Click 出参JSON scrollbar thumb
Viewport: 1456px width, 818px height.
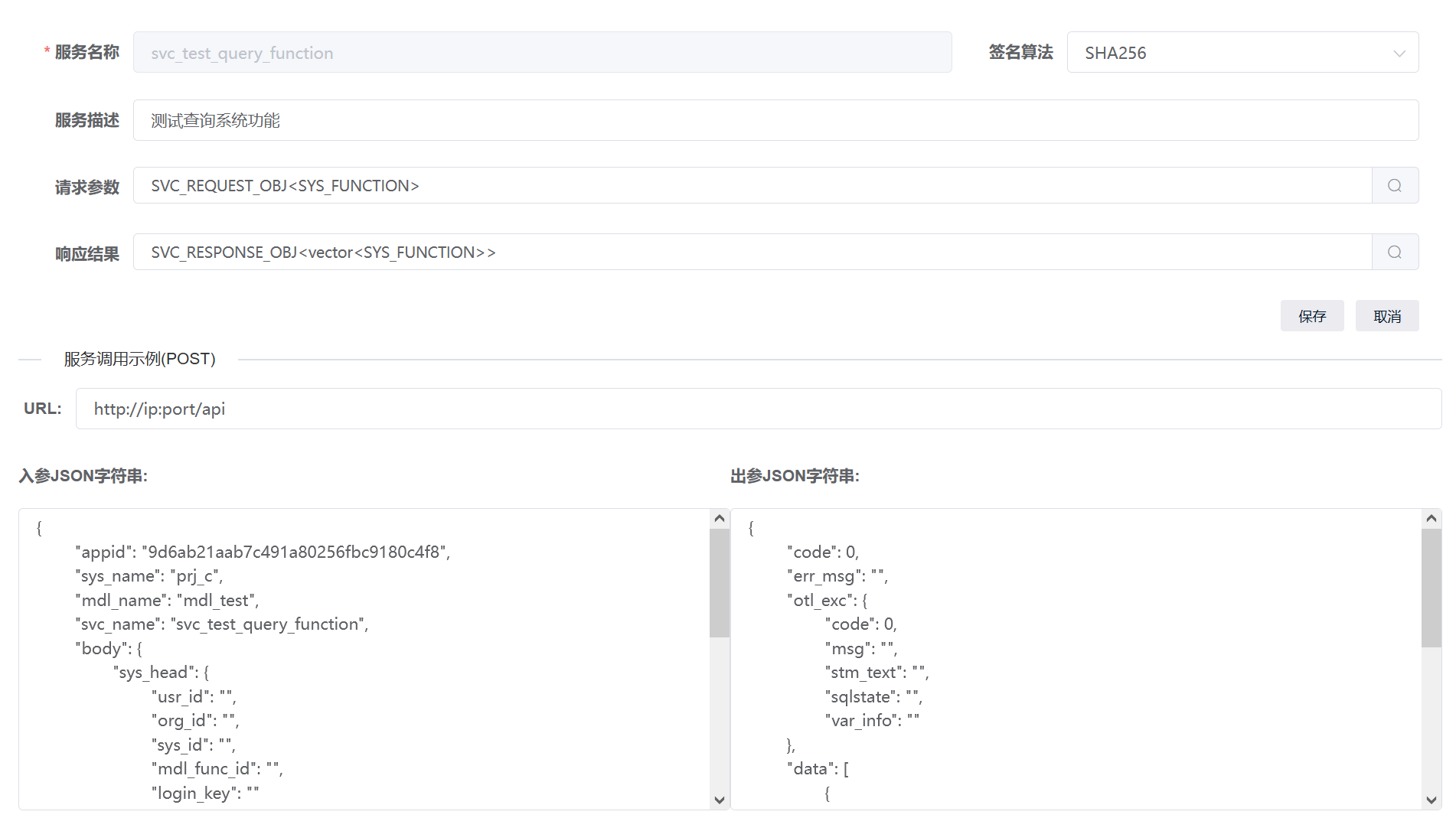(1431, 588)
